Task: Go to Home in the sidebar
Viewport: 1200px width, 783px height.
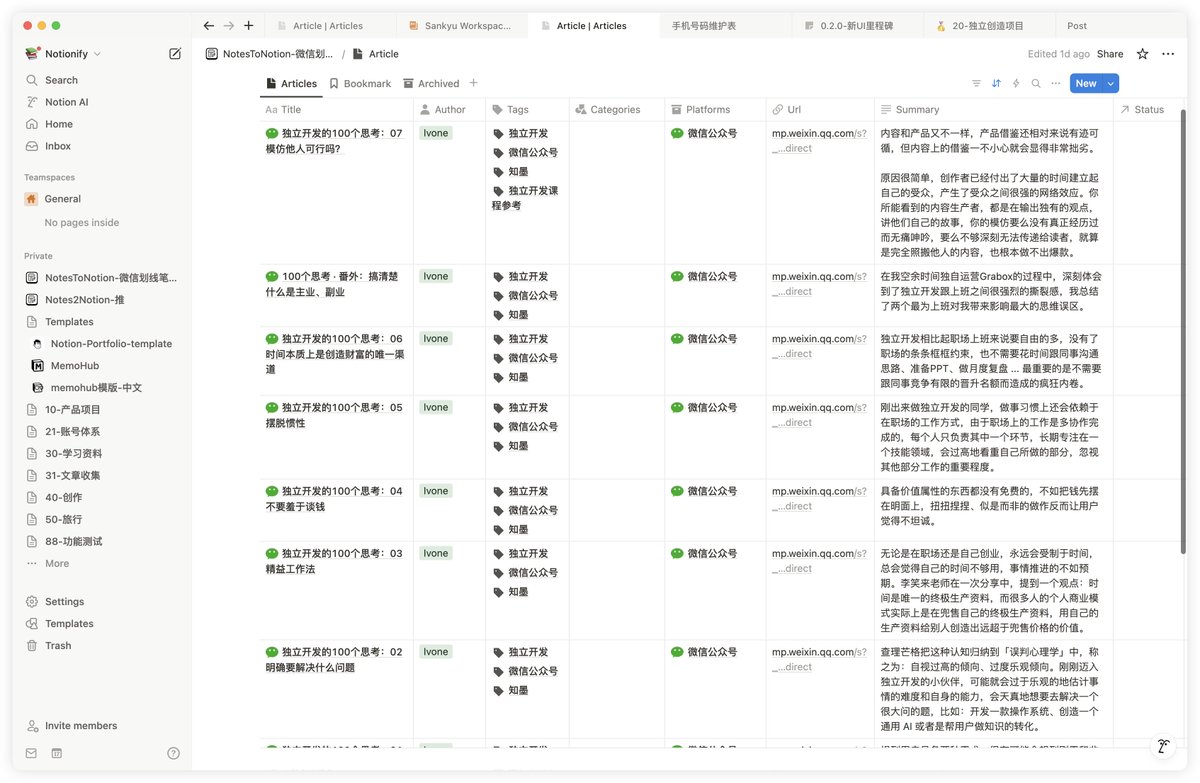Action: tap(59, 124)
